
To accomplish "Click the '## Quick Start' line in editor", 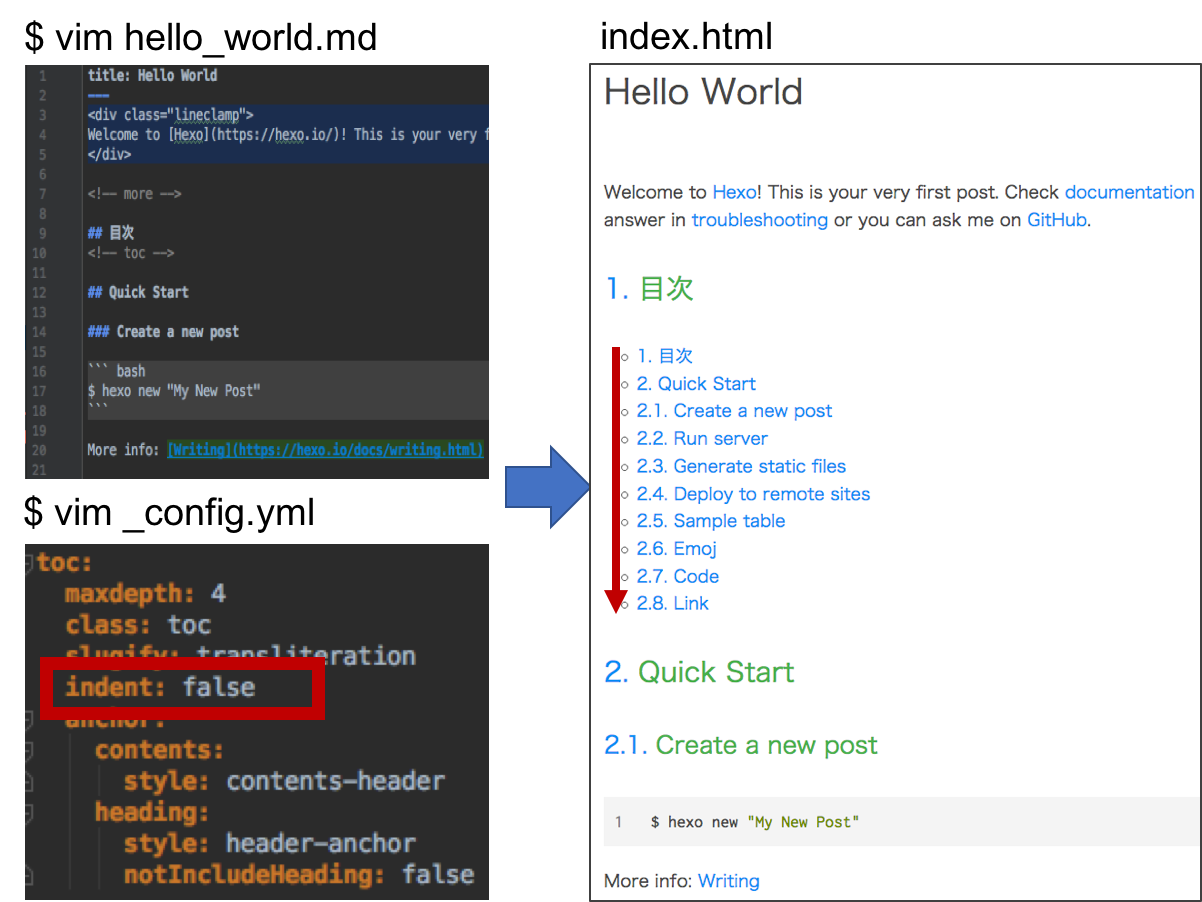I will pyautogui.click(x=138, y=292).
